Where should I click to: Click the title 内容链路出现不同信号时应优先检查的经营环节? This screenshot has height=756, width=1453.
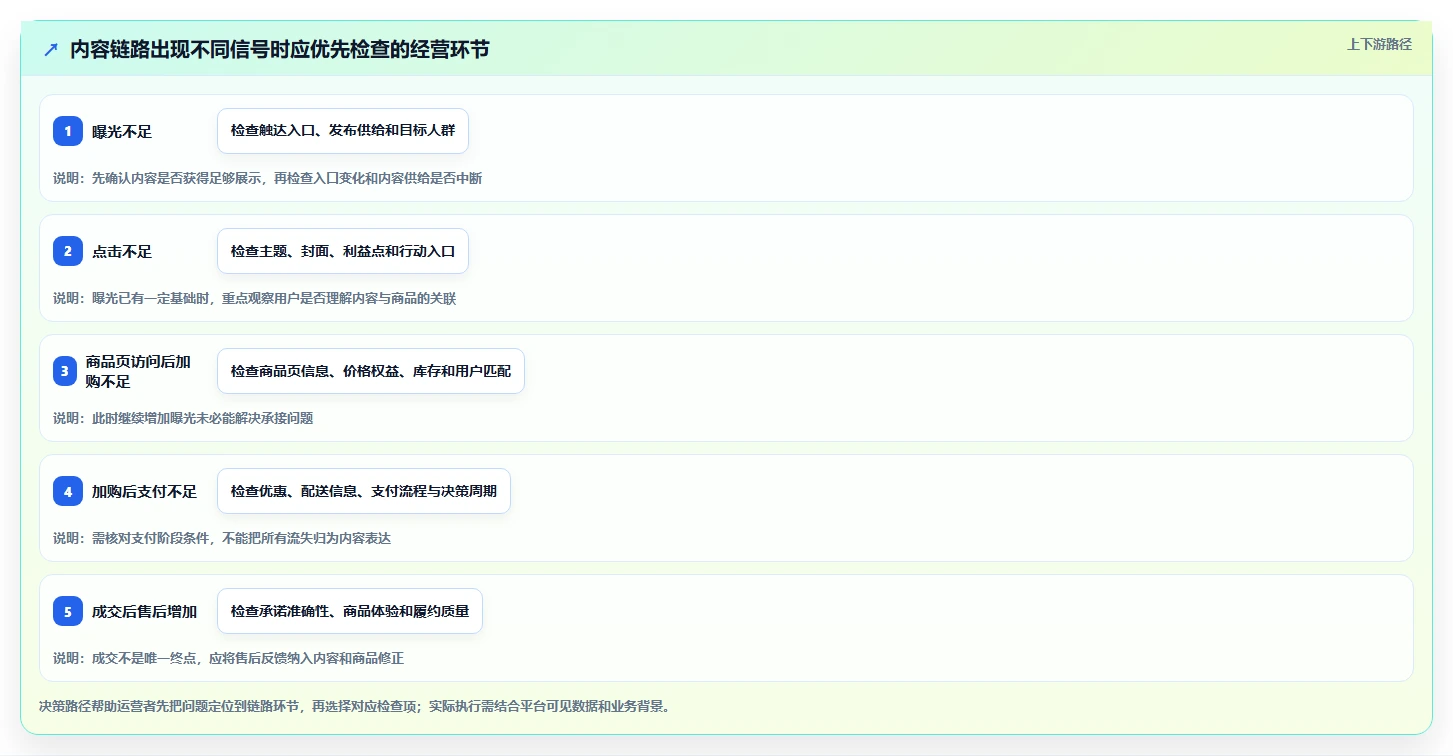coord(280,49)
